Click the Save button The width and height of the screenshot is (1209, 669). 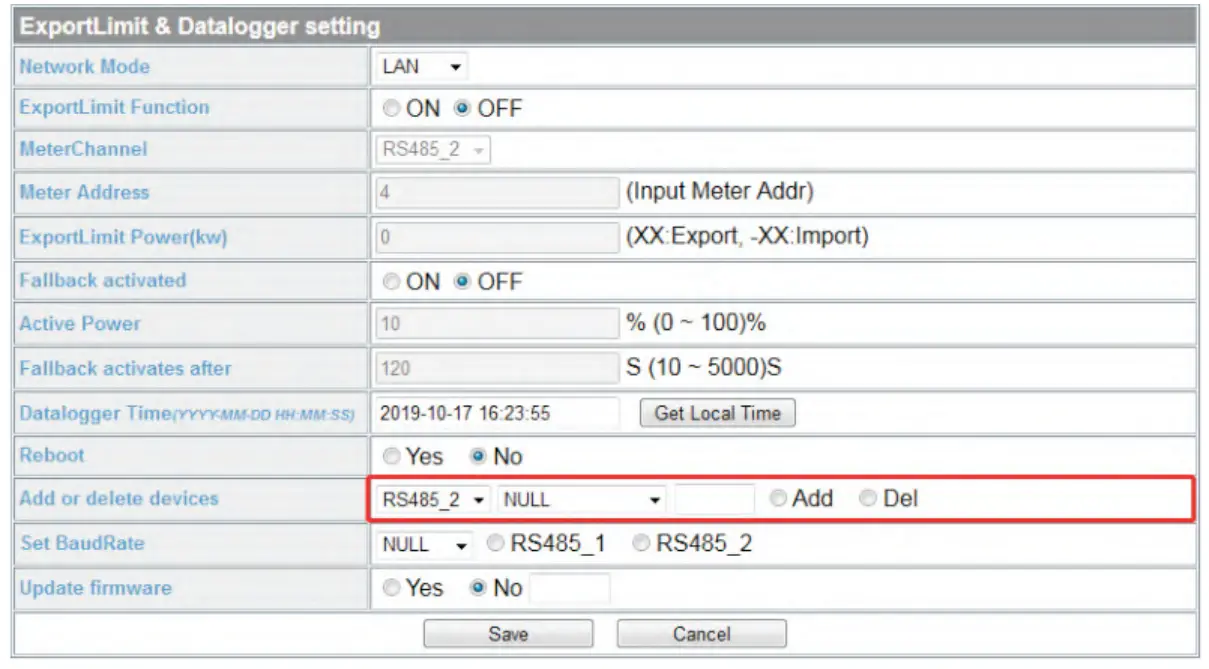pyautogui.click(x=508, y=634)
